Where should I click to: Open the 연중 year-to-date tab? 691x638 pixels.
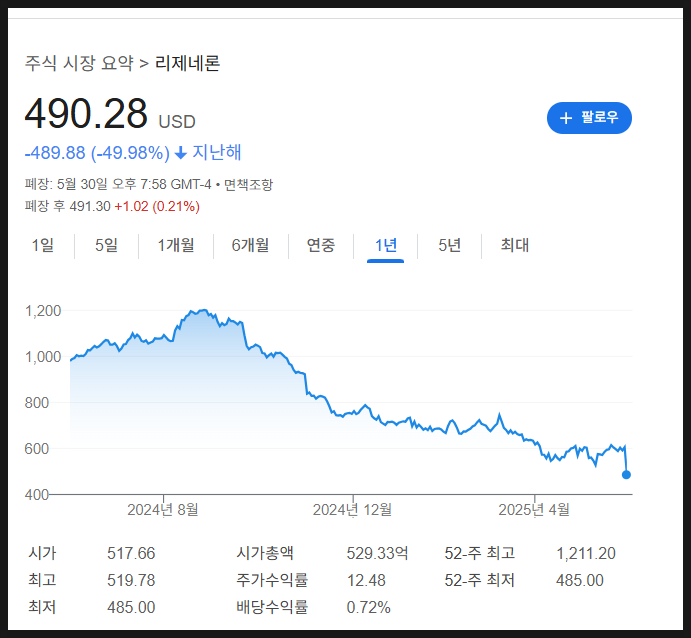tap(321, 245)
